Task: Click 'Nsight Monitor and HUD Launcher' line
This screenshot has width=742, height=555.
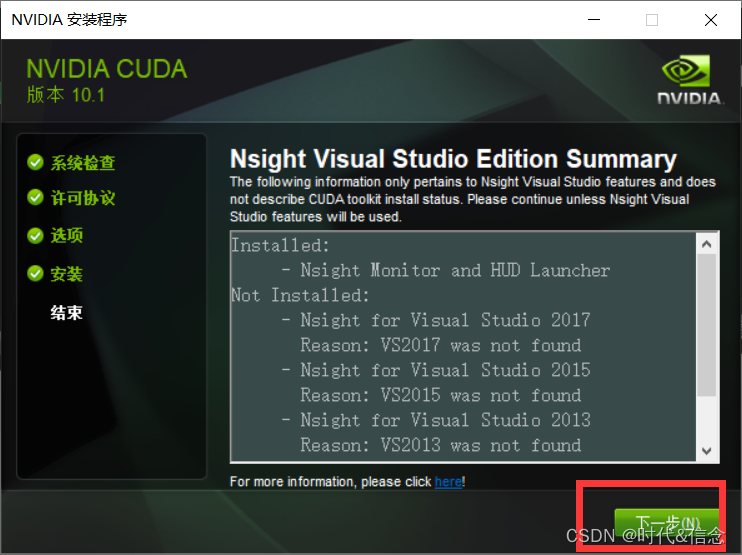Action: point(455,270)
